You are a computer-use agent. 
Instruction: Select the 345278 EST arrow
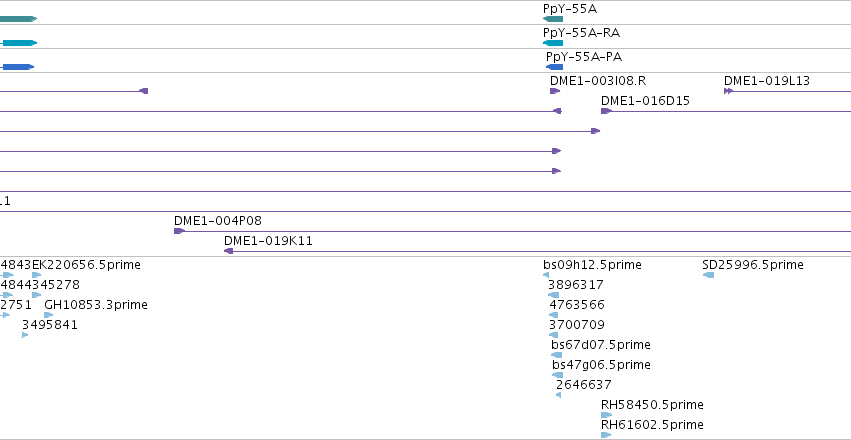36,295
